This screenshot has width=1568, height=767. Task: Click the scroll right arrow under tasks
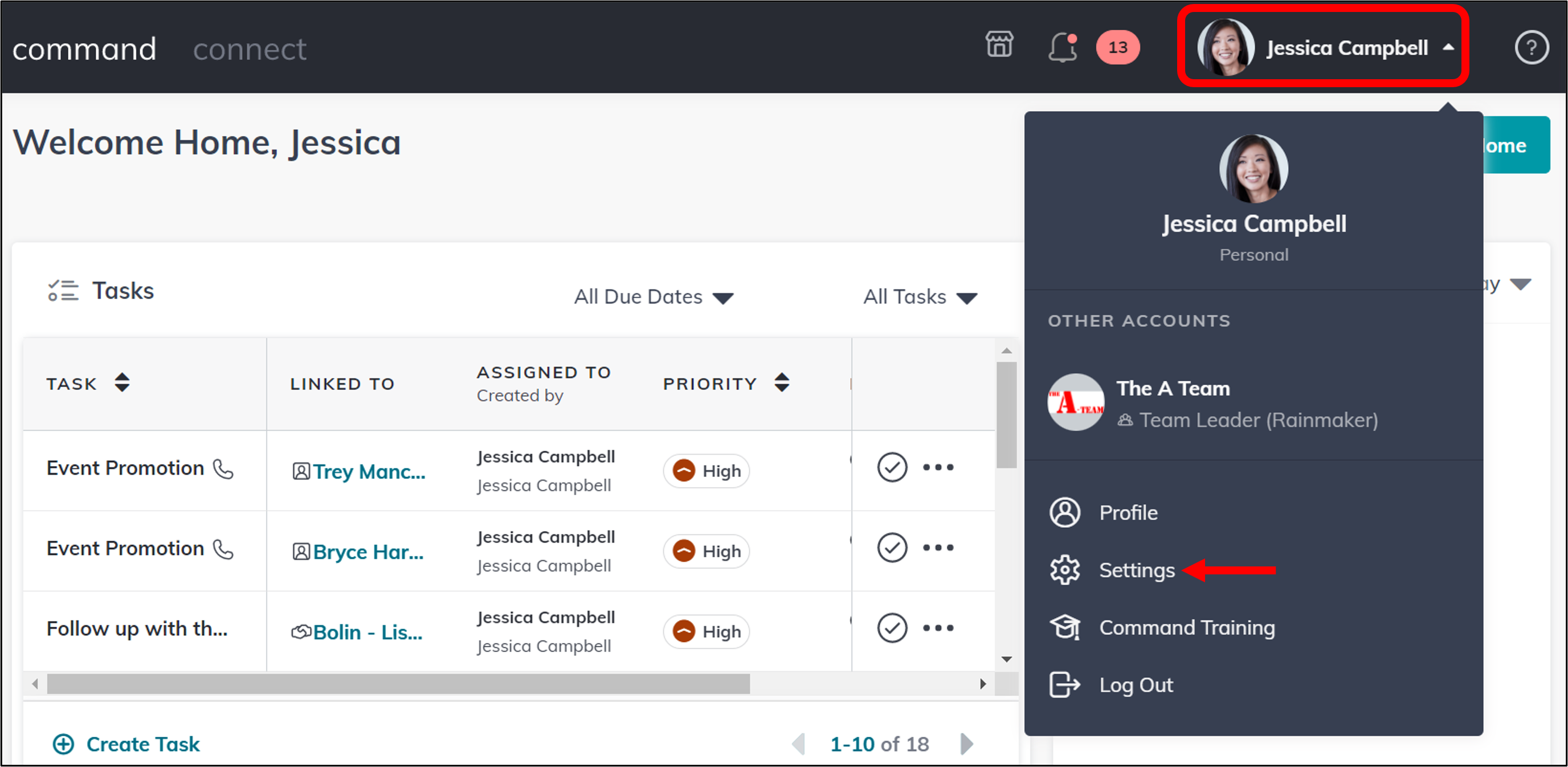pyautogui.click(x=983, y=684)
